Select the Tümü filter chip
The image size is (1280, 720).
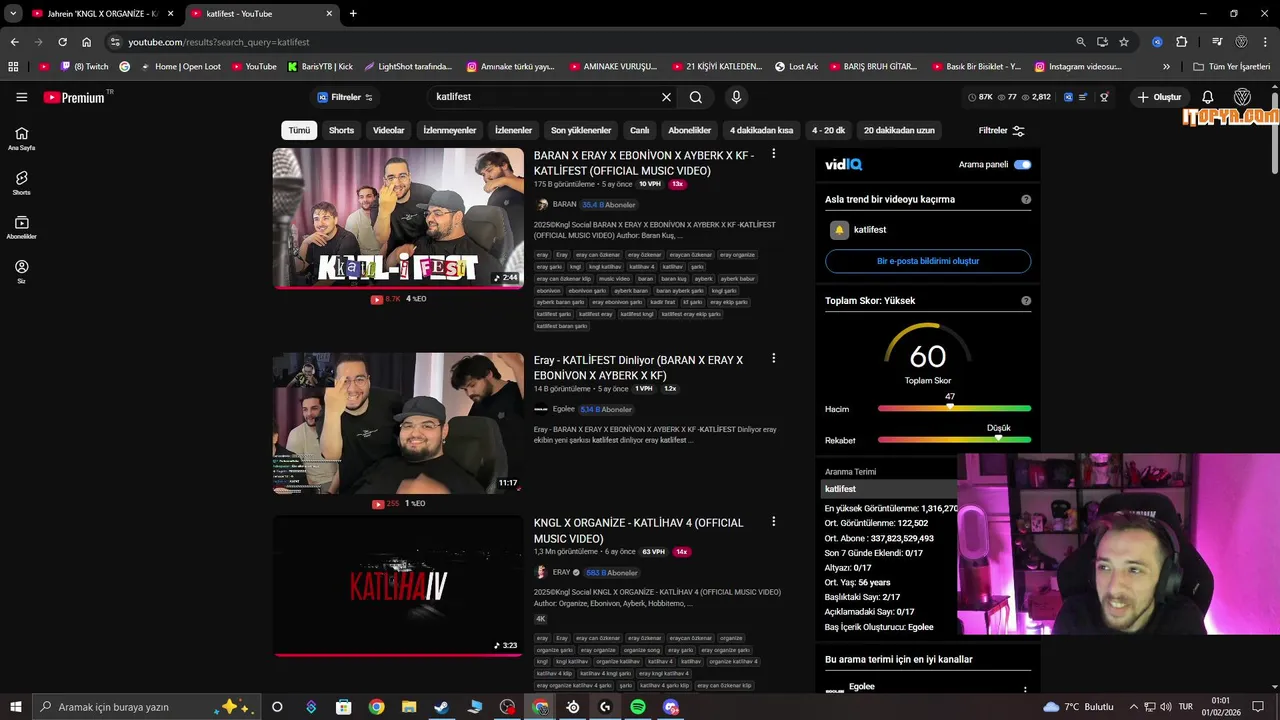(299, 131)
